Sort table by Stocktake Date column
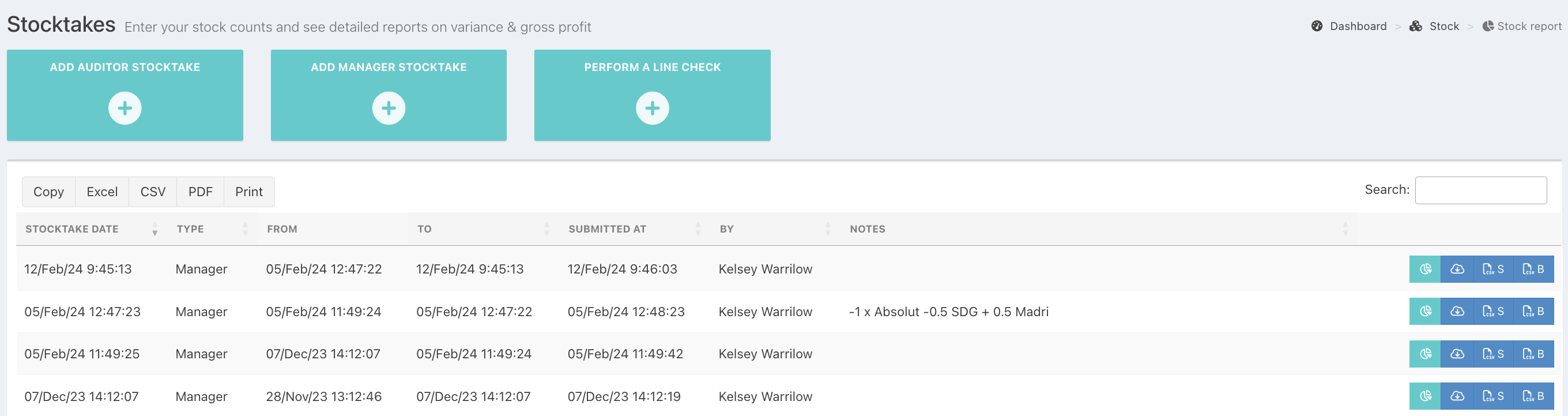The image size is (1568, 416). tap(72, 229)
